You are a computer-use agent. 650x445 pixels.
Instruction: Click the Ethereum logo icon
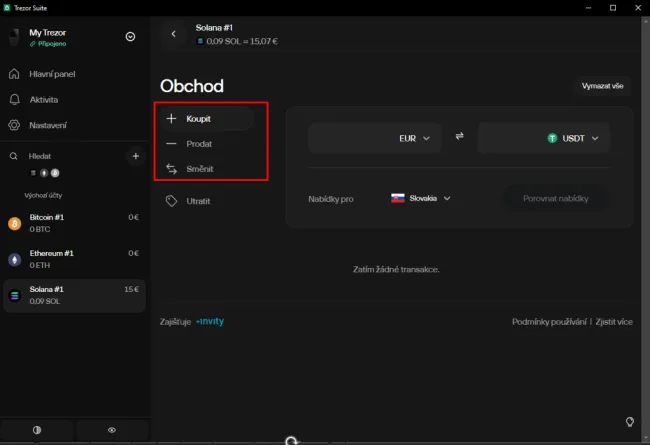15,260
